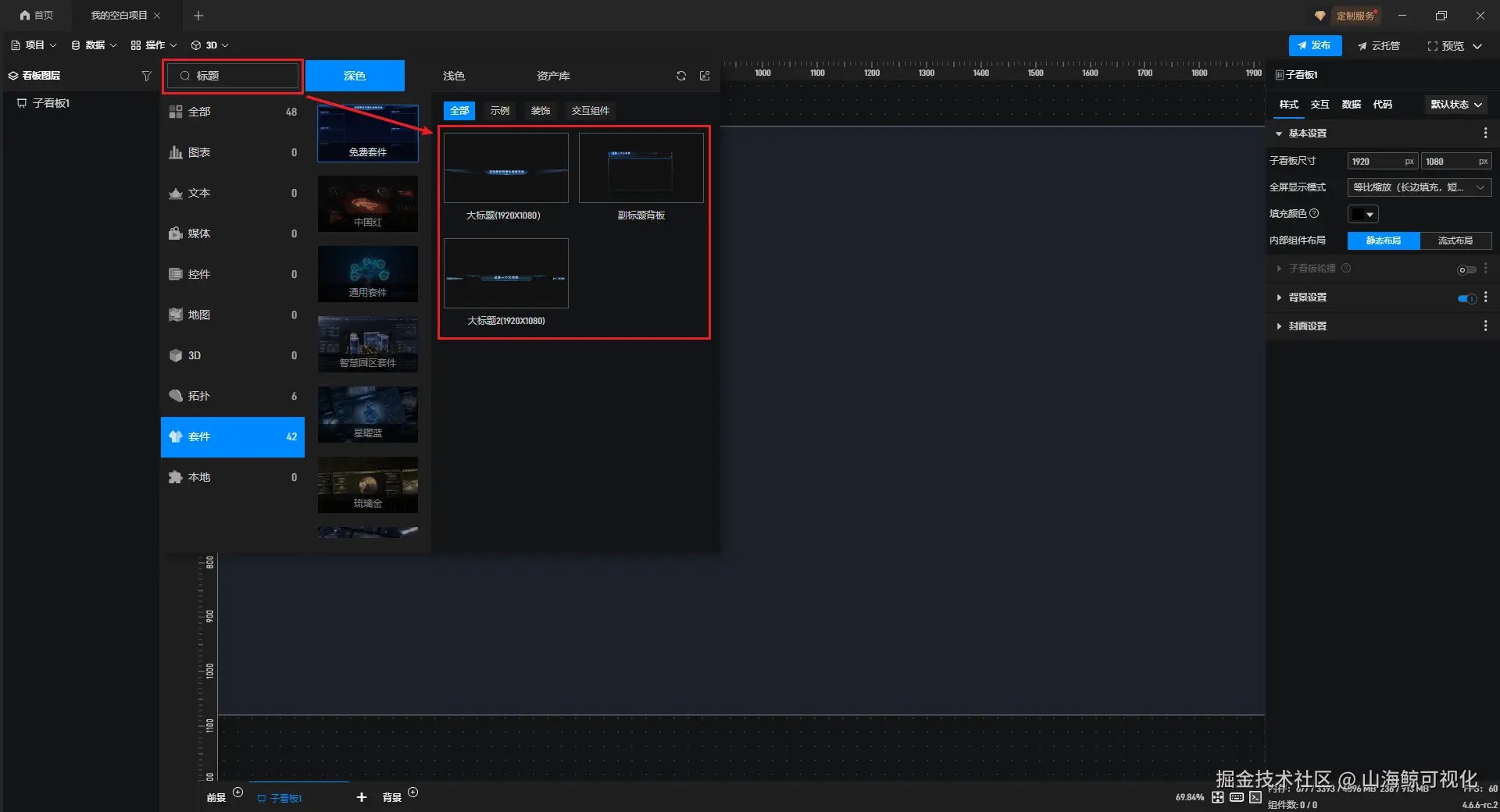Open the 操作 menu dropdown

(x=154, y=45)
